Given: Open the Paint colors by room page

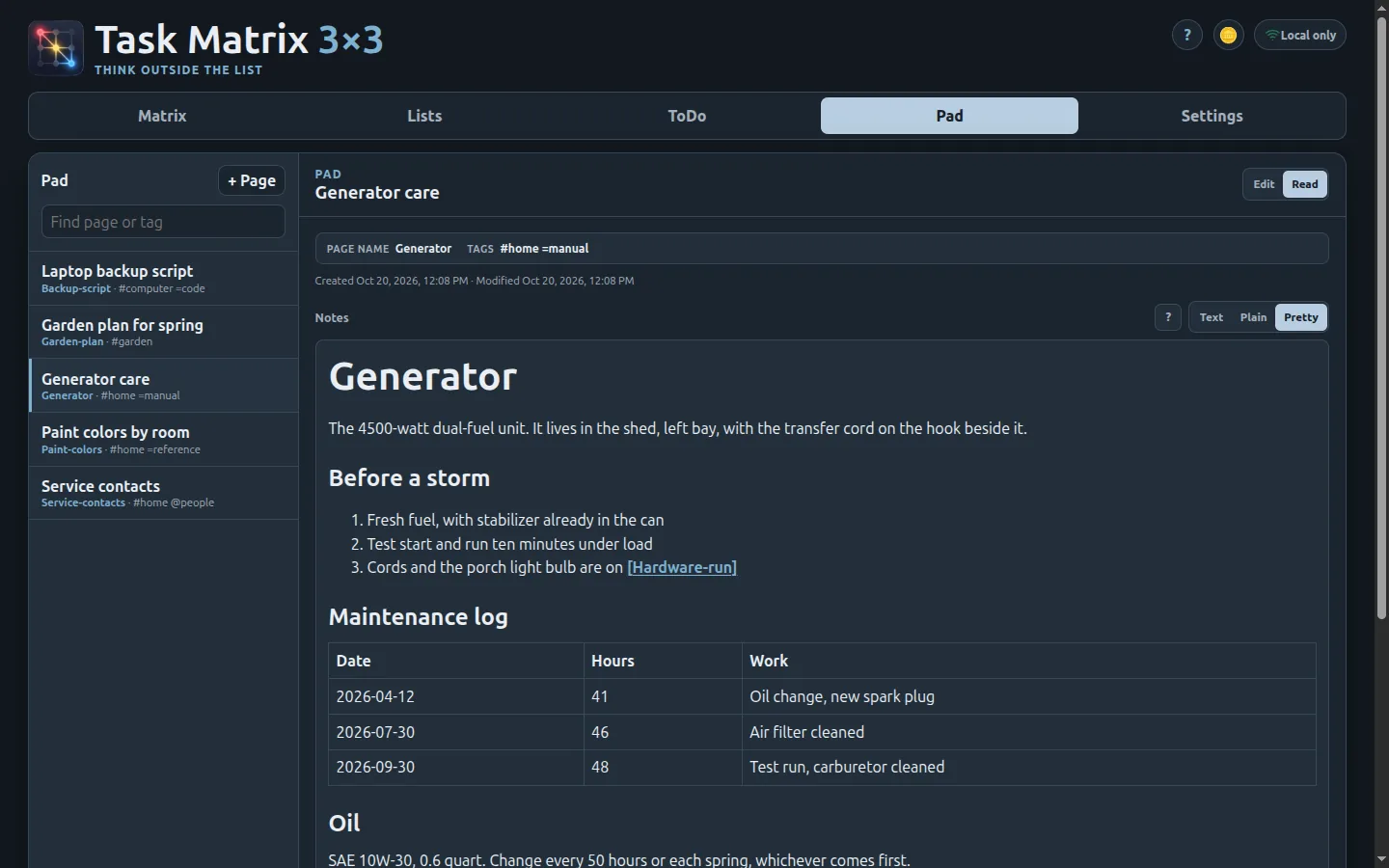Looking at the screenshot, I should (164, 440).
